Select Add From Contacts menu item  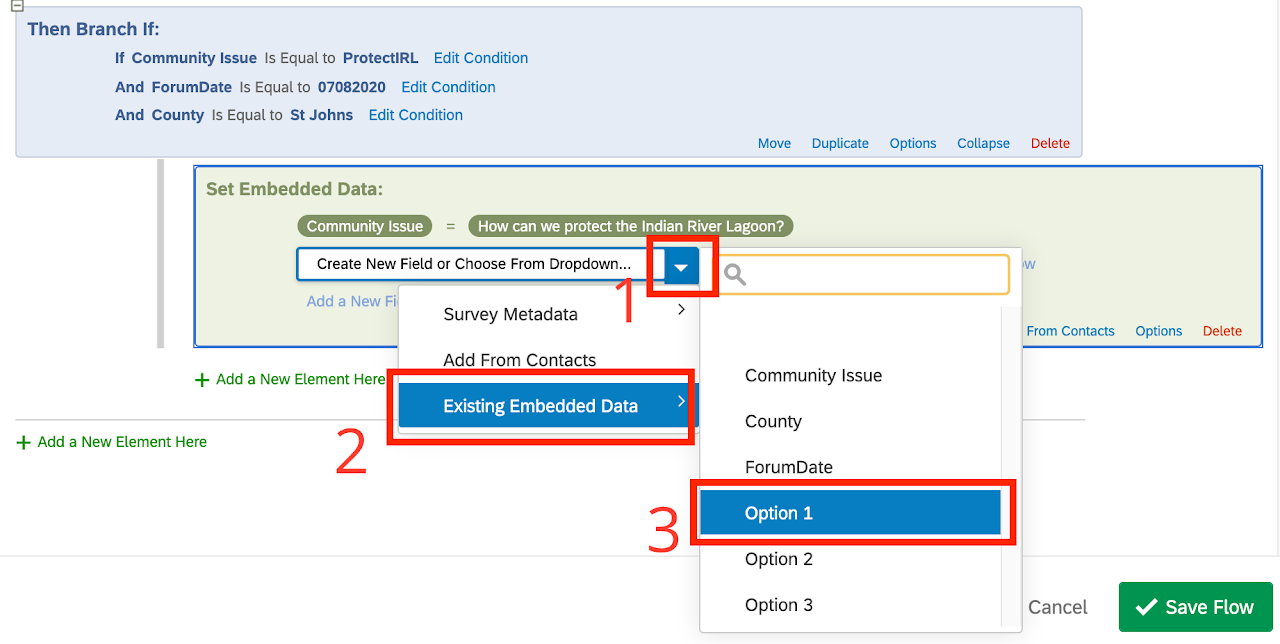point(519,360)
